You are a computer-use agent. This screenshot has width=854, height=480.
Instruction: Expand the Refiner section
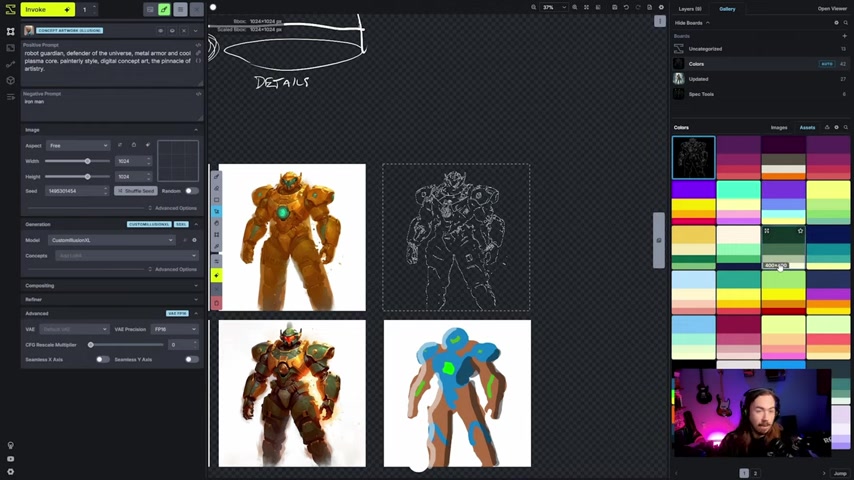click(x=112, y=300)
